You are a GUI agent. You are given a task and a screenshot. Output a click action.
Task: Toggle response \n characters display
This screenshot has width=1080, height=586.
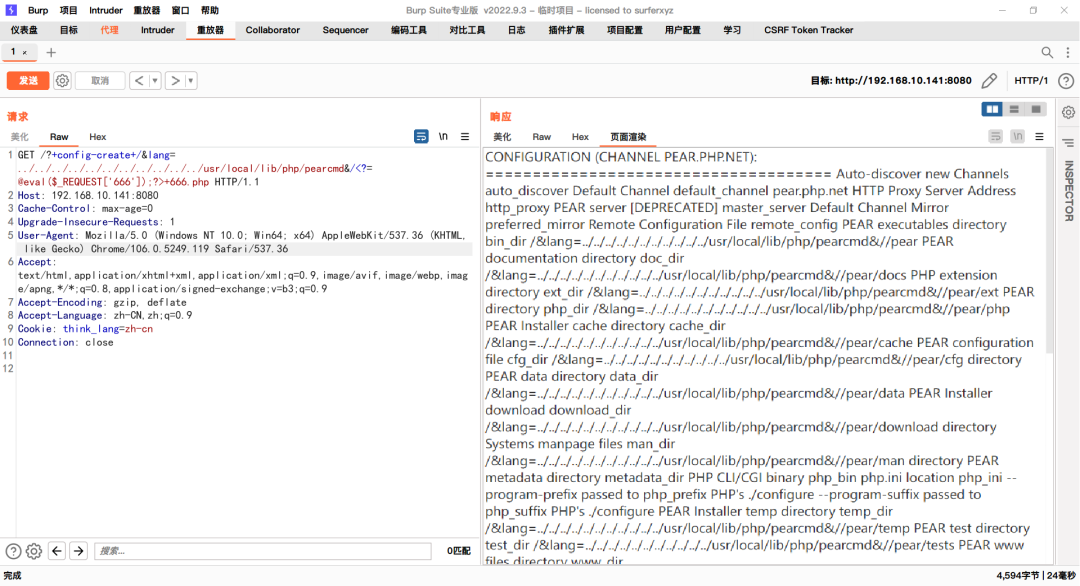pos(1017,136)
